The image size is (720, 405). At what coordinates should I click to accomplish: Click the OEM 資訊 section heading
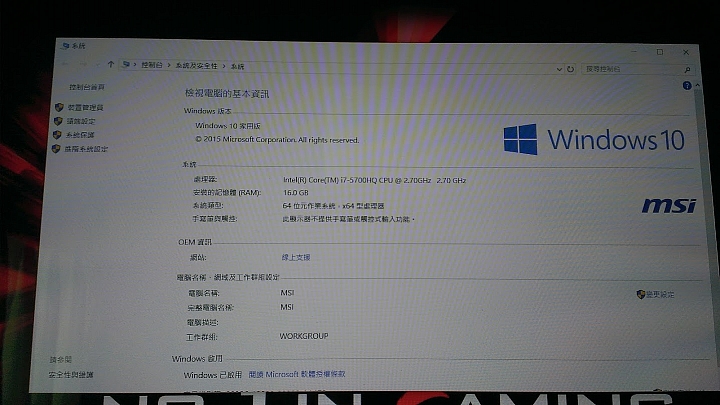pyautogui.click(x=195, y=242)
